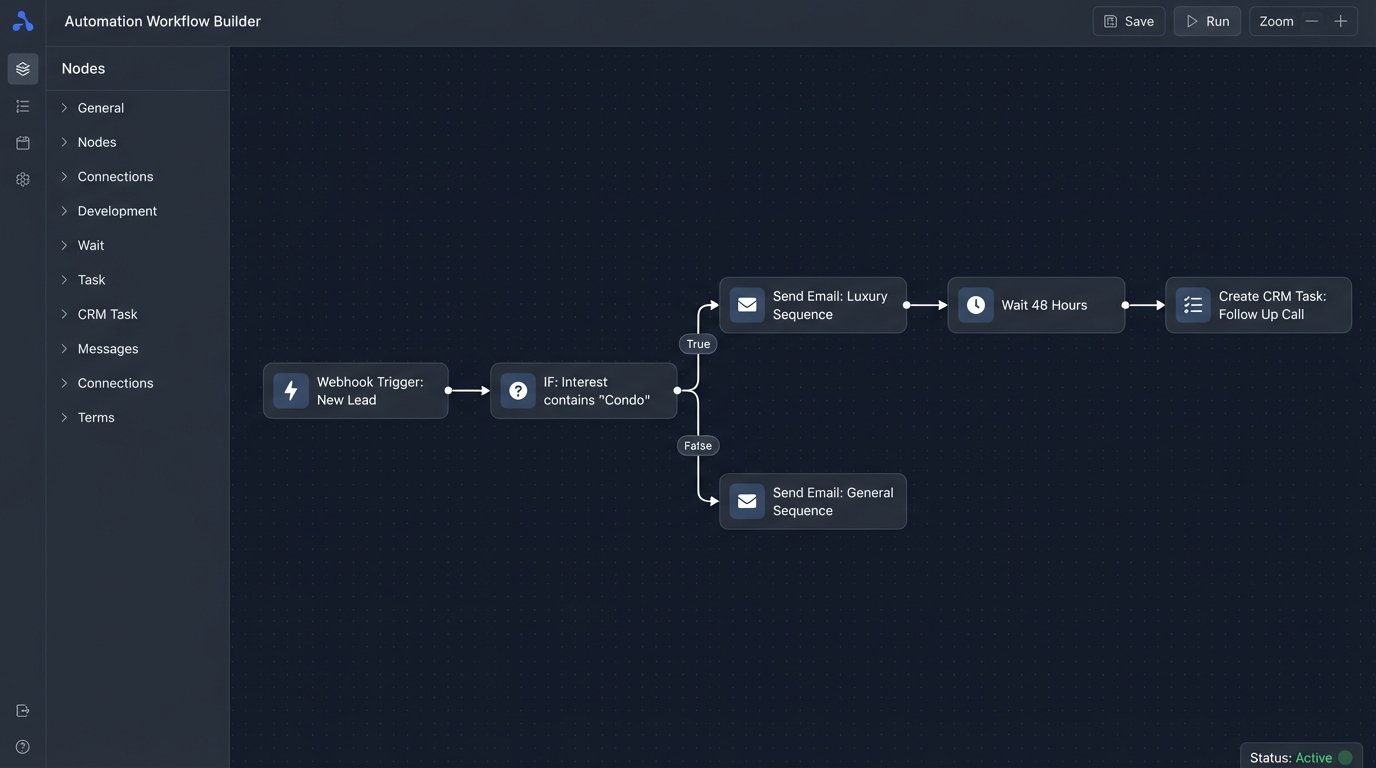Click the envelope icon on General Sequence node

coord(747,501)
